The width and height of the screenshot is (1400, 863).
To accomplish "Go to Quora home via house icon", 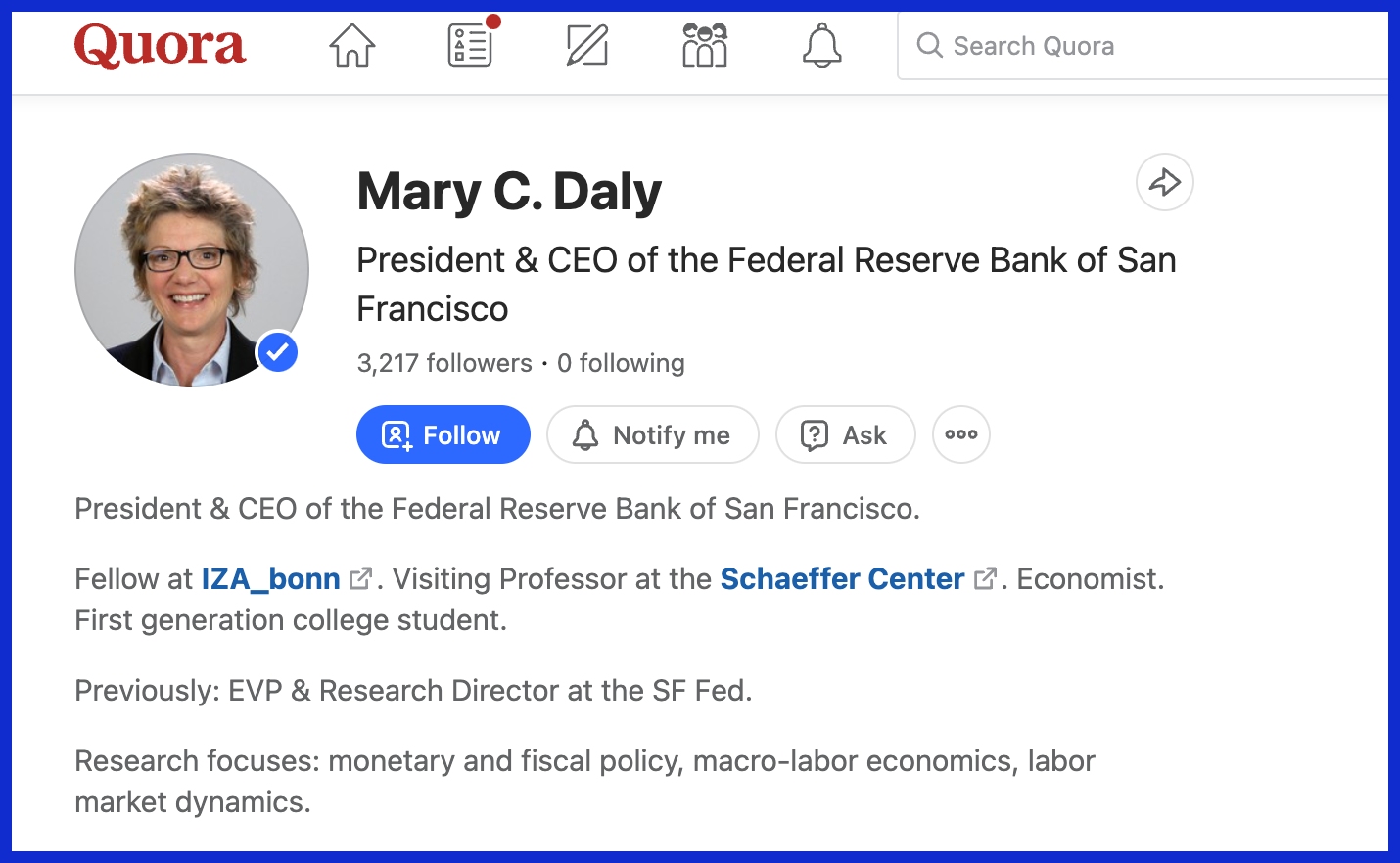I will [351, 45].
